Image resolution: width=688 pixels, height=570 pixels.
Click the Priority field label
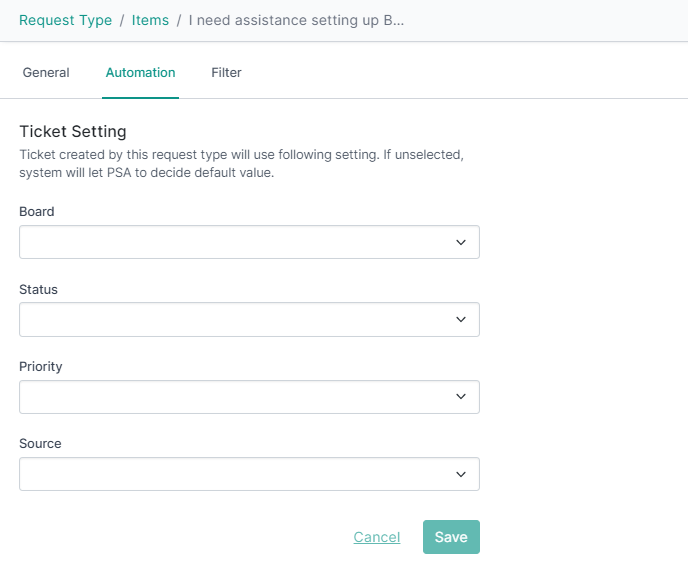click(x=41, y=367)
